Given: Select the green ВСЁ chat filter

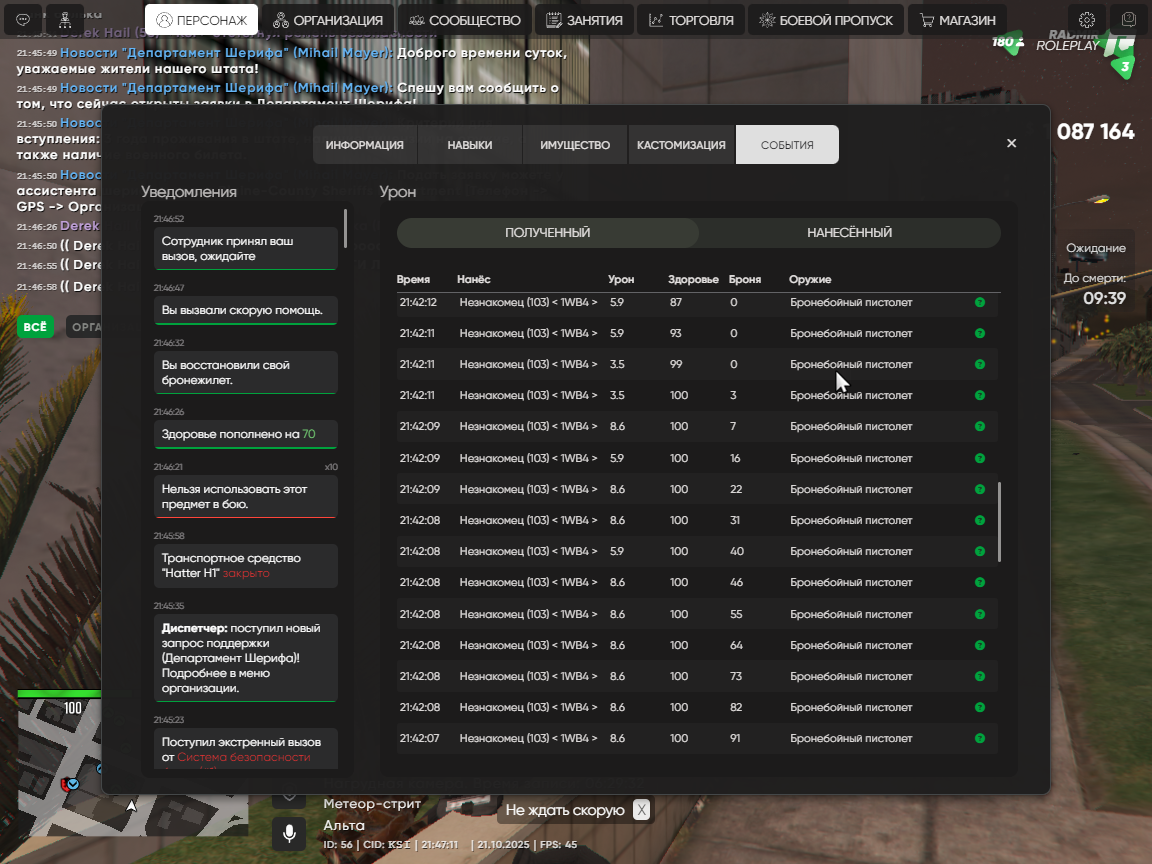Looking at the screenshot, I should pyautogui.click(x=35, y=327).
